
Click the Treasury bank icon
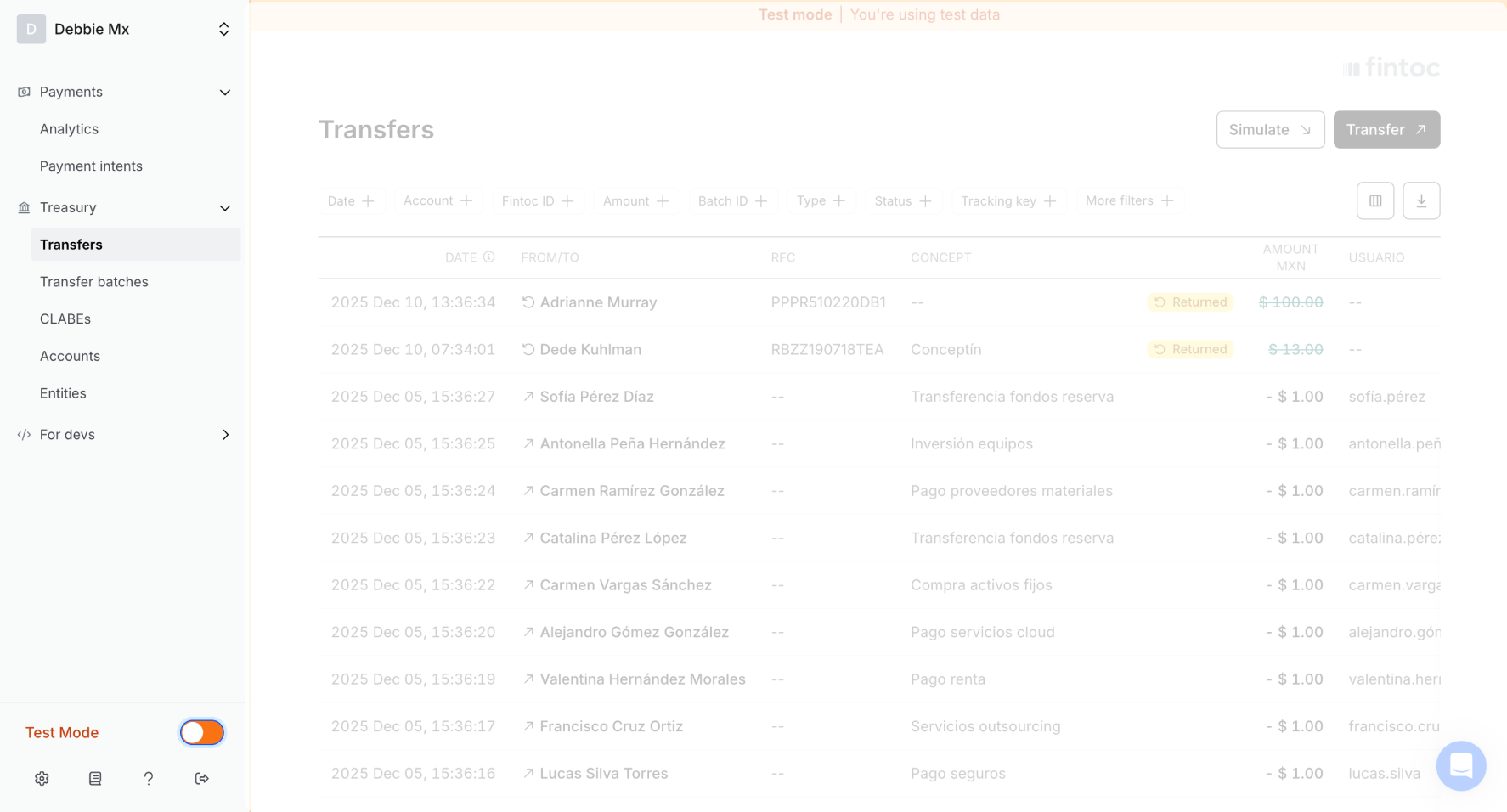pyautogui.click(x=24, y=207)
